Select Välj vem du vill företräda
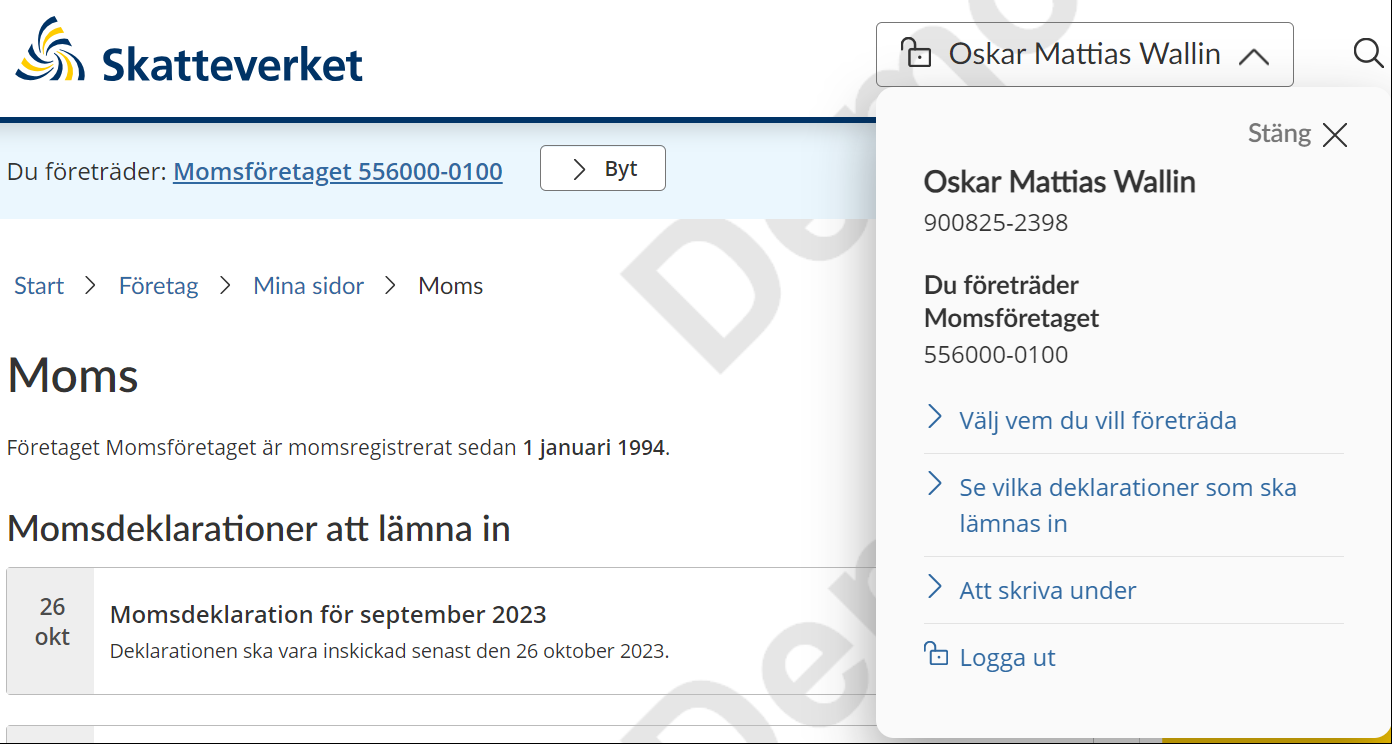 (x=1098, y=420)
